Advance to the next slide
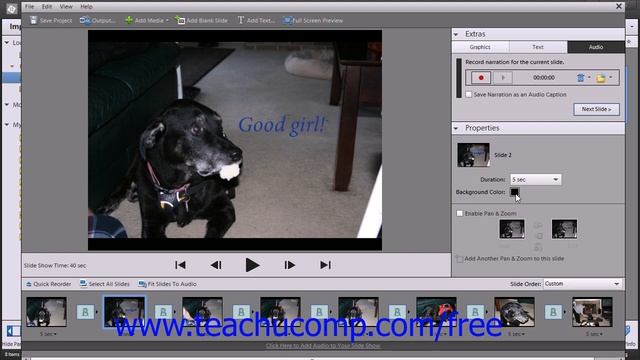This screenshot has width=640, height=360. coord(289,265)
